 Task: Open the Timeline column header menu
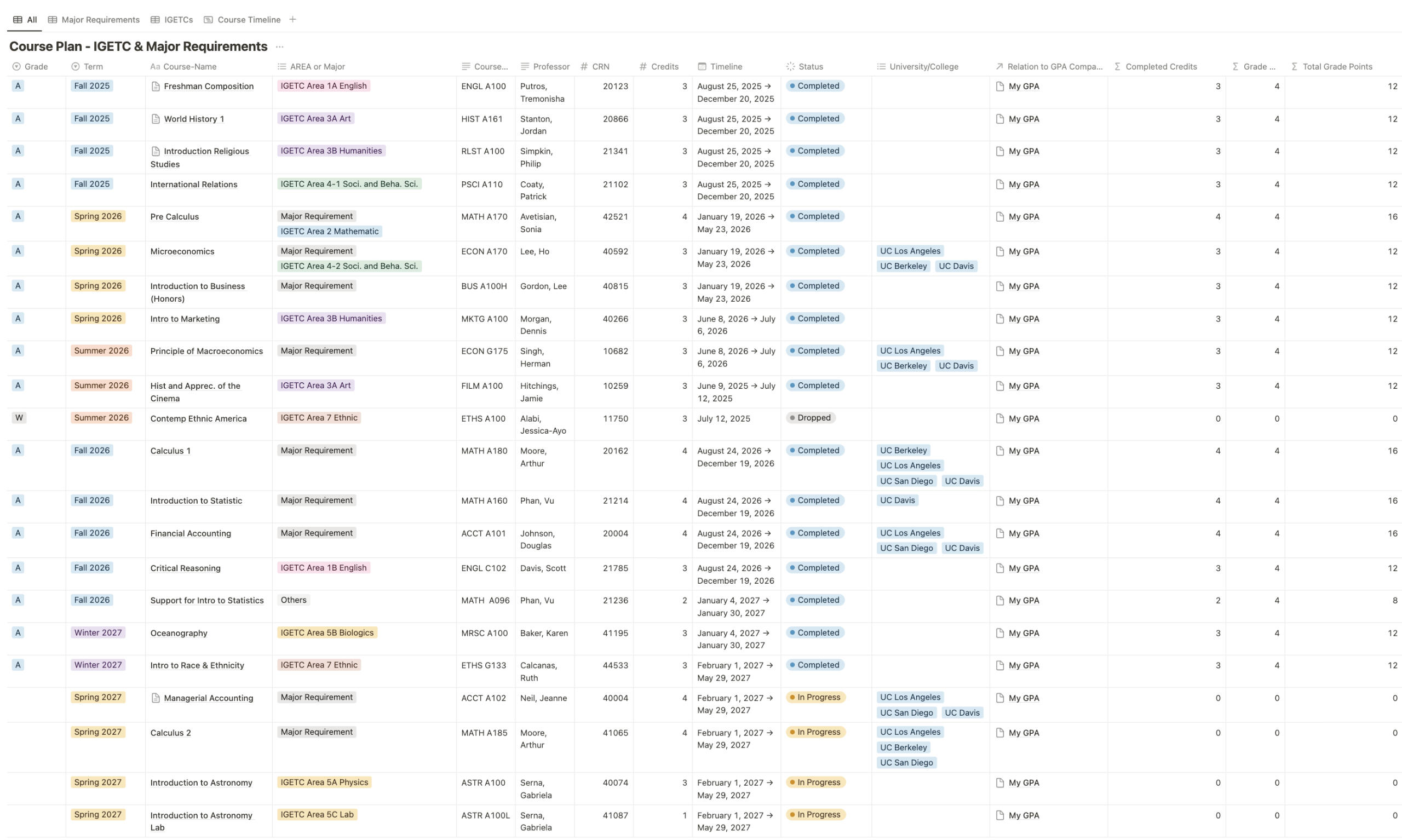(x=726, y=67)
